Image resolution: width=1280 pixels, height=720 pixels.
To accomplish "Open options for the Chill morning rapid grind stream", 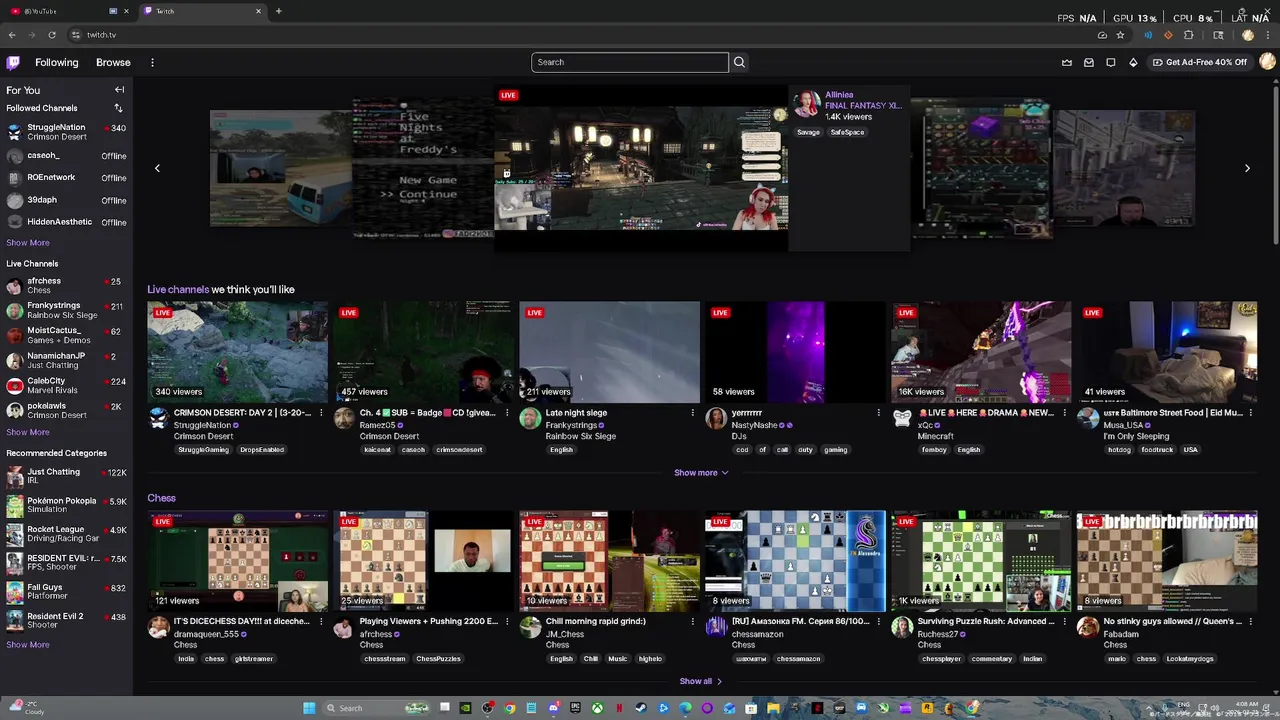I will tap(693, 621).
